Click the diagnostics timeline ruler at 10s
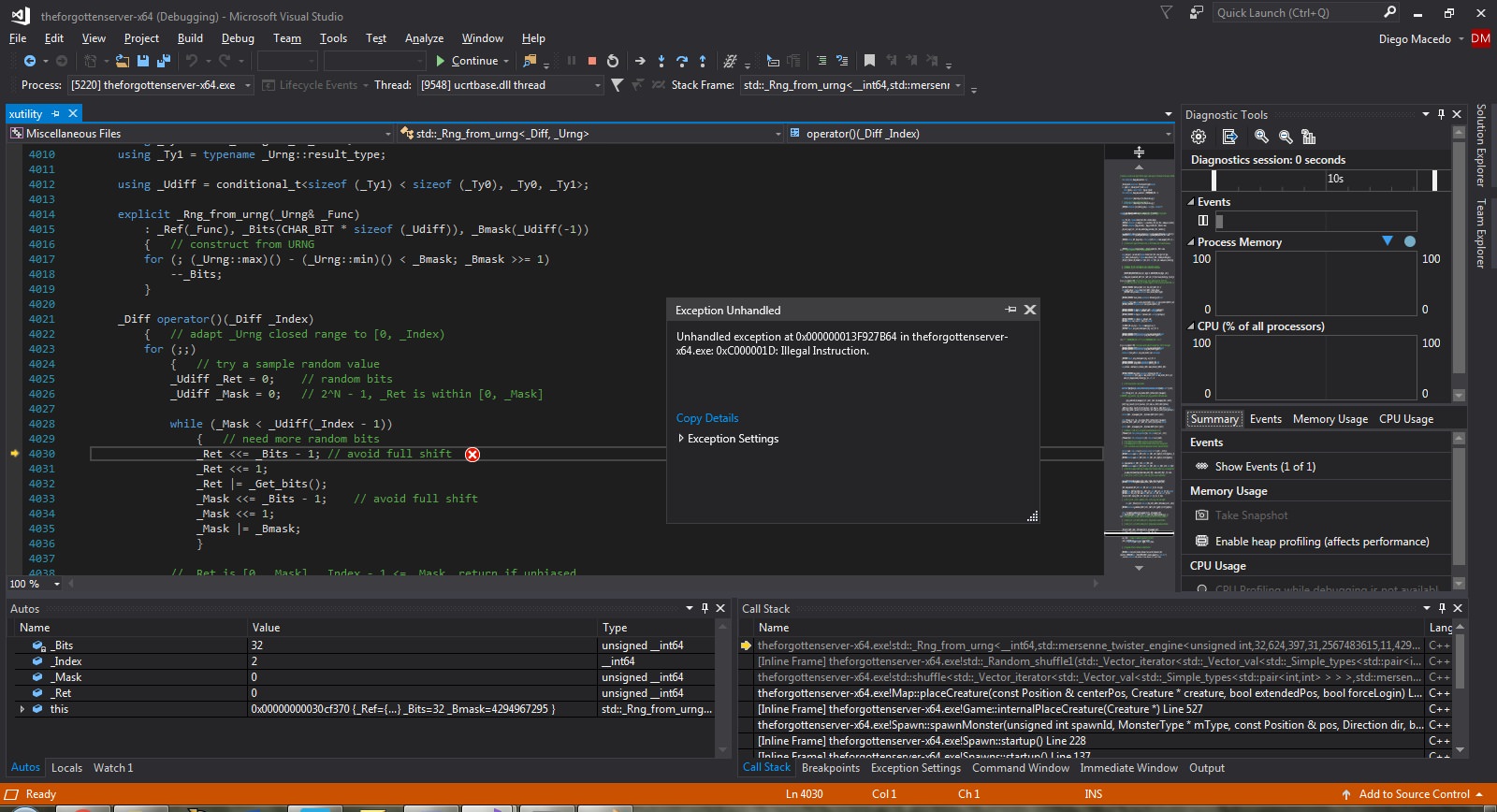 coord(1335,179)
